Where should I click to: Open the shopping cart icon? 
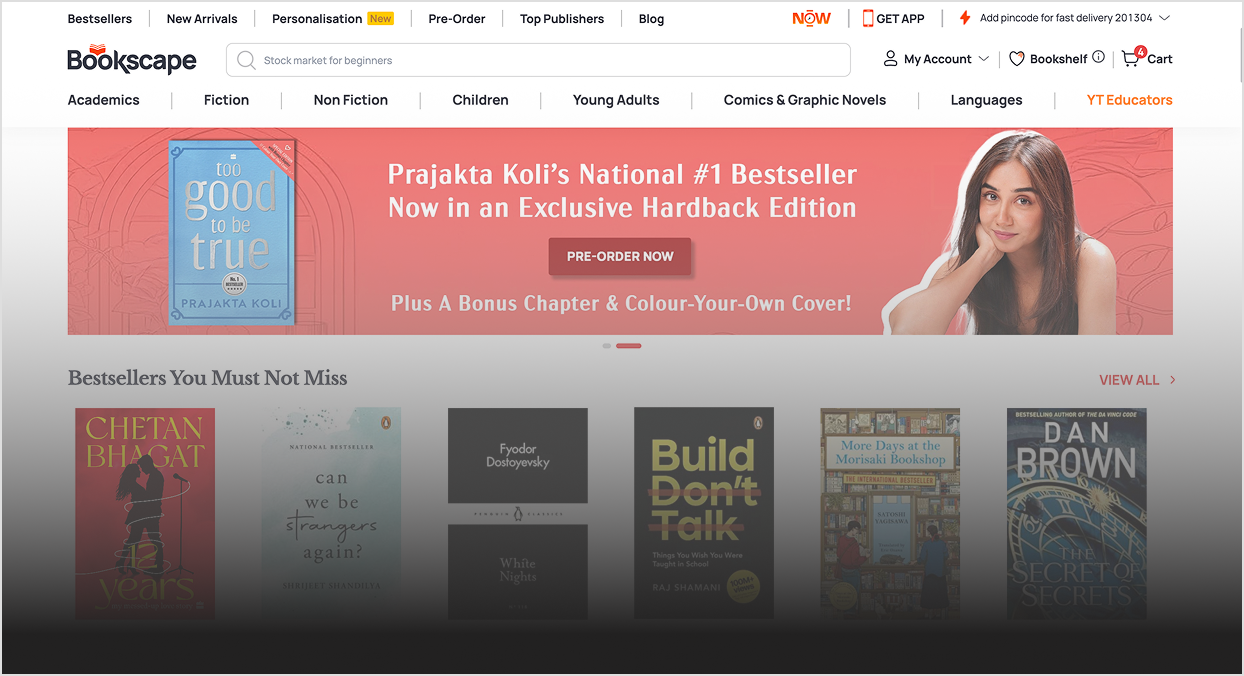point(1131,58)
